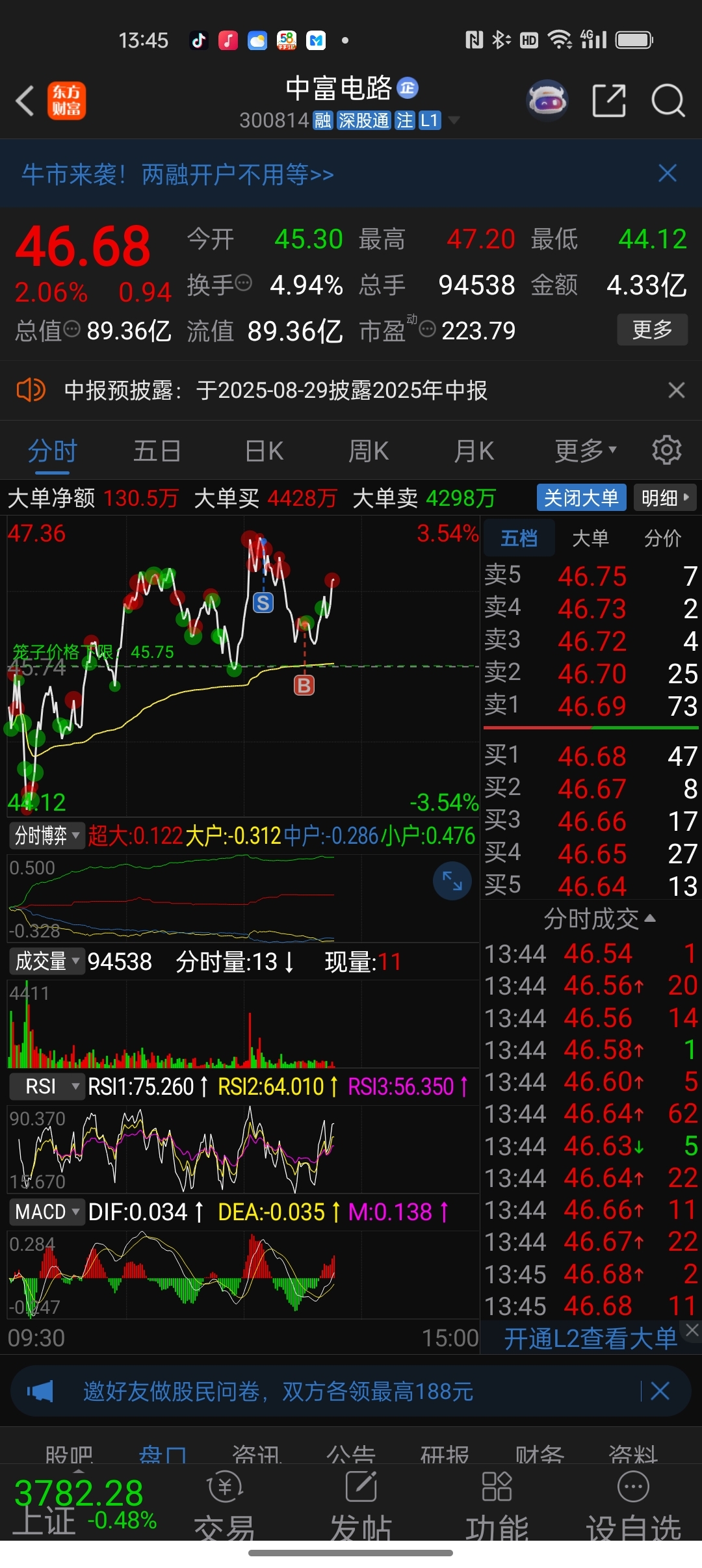Open the robot assistant avatar icon

tap(547, 101)
